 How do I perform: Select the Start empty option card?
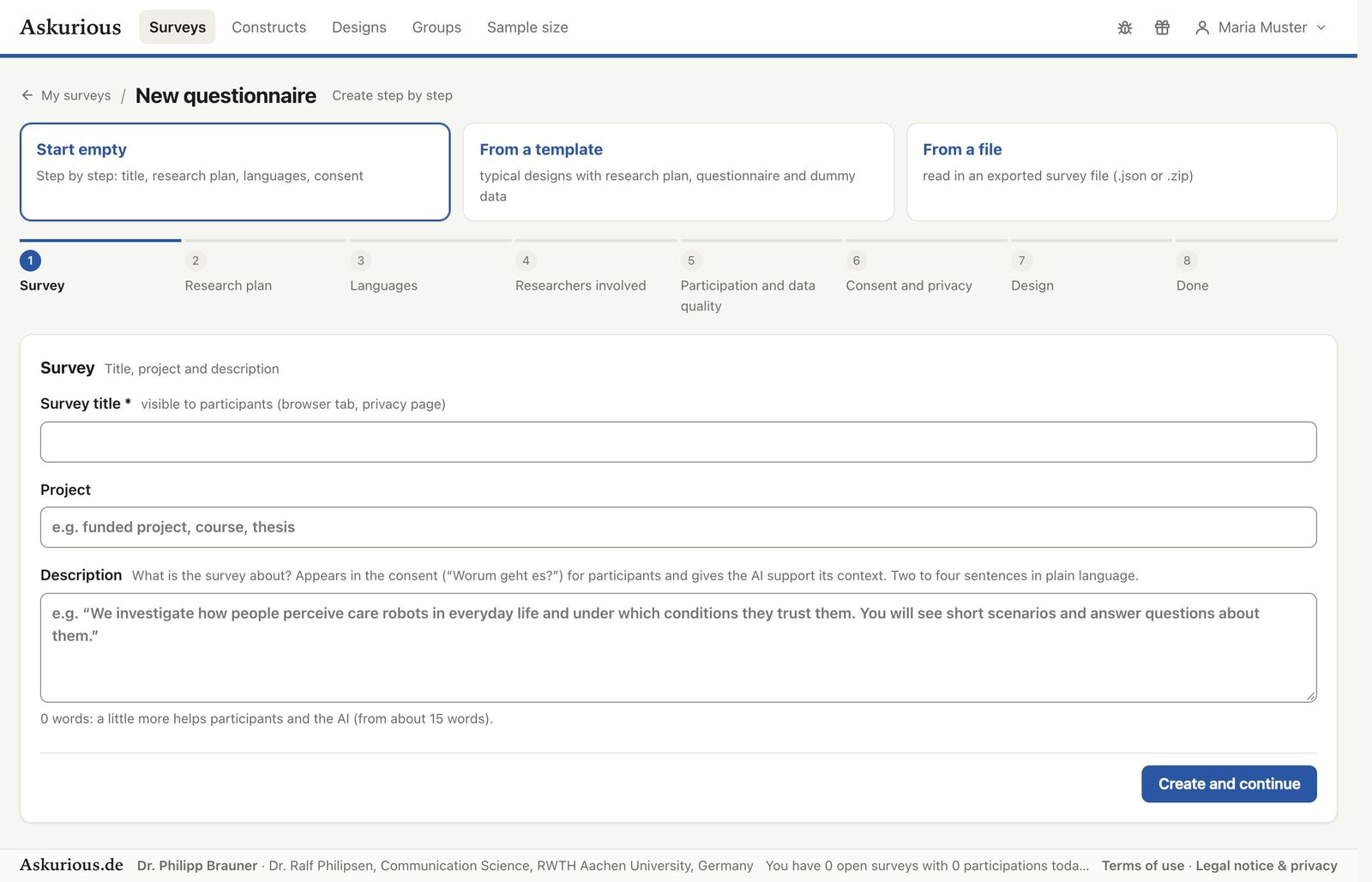(235, 171)
